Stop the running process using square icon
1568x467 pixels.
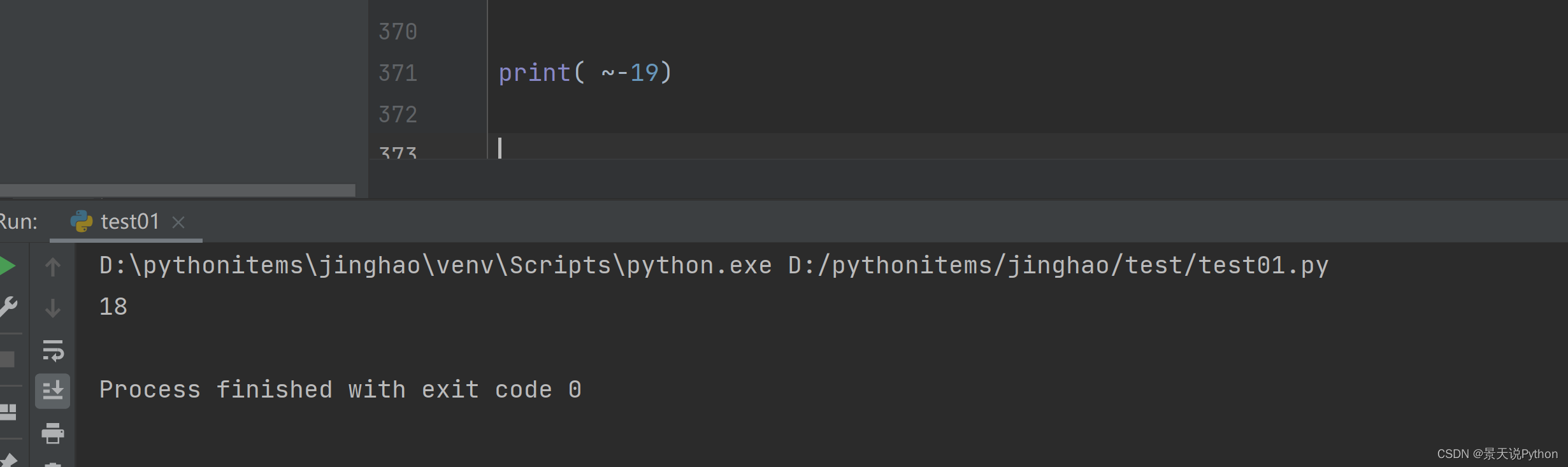coord(7,359)
